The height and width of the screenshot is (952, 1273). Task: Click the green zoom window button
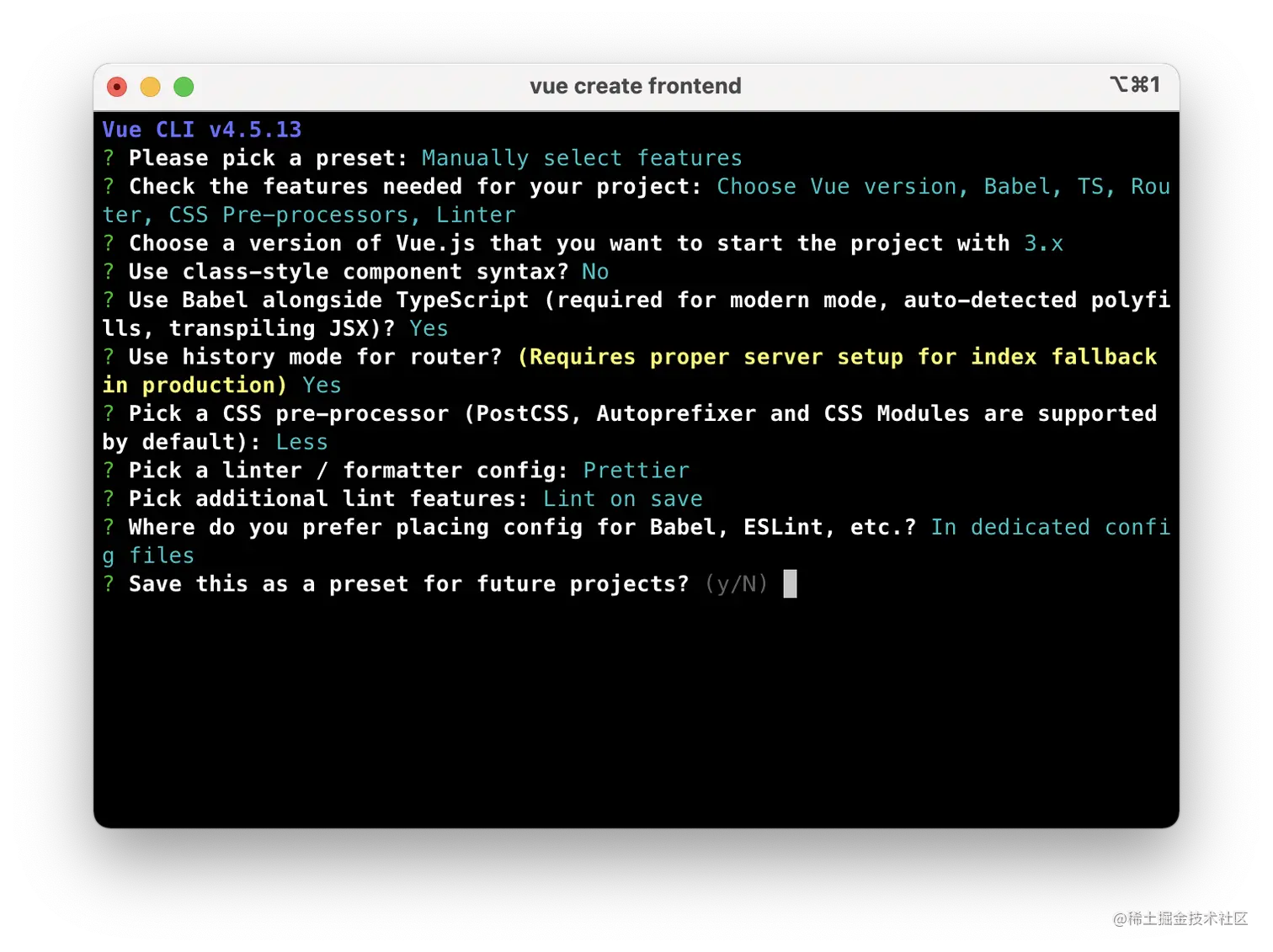click(x=184, y=87)
